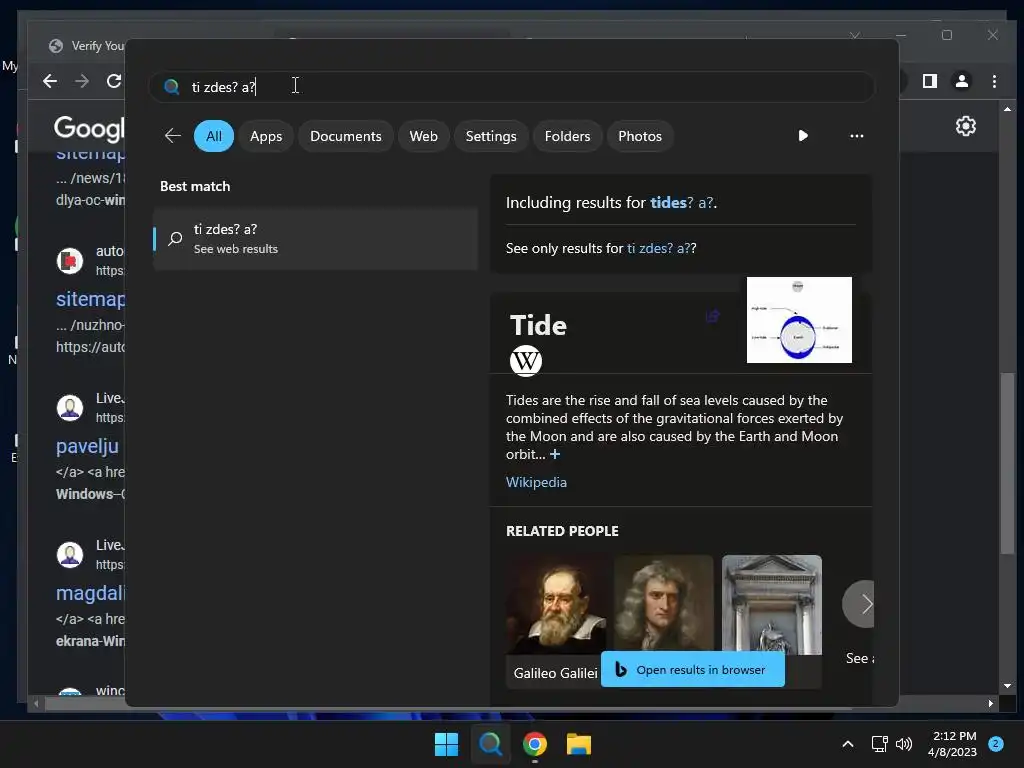Open Chrome profile avatar icon
The height and width of the screenshot is (768, 1024).
click(x=962, y=81)
